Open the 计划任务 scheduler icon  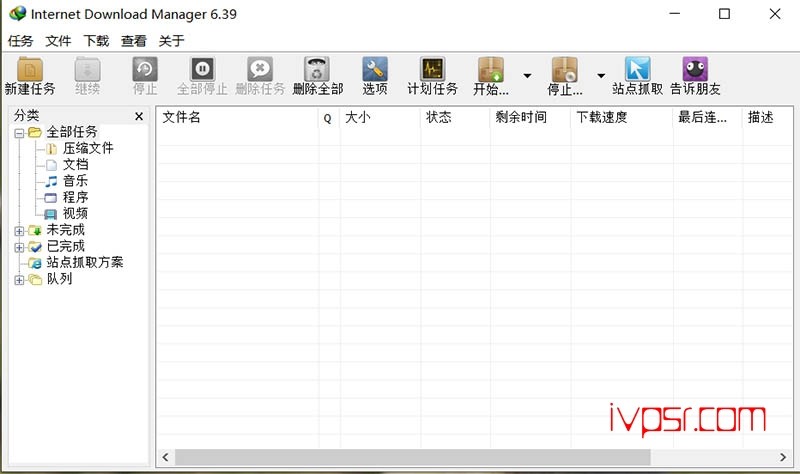[433, 69]
